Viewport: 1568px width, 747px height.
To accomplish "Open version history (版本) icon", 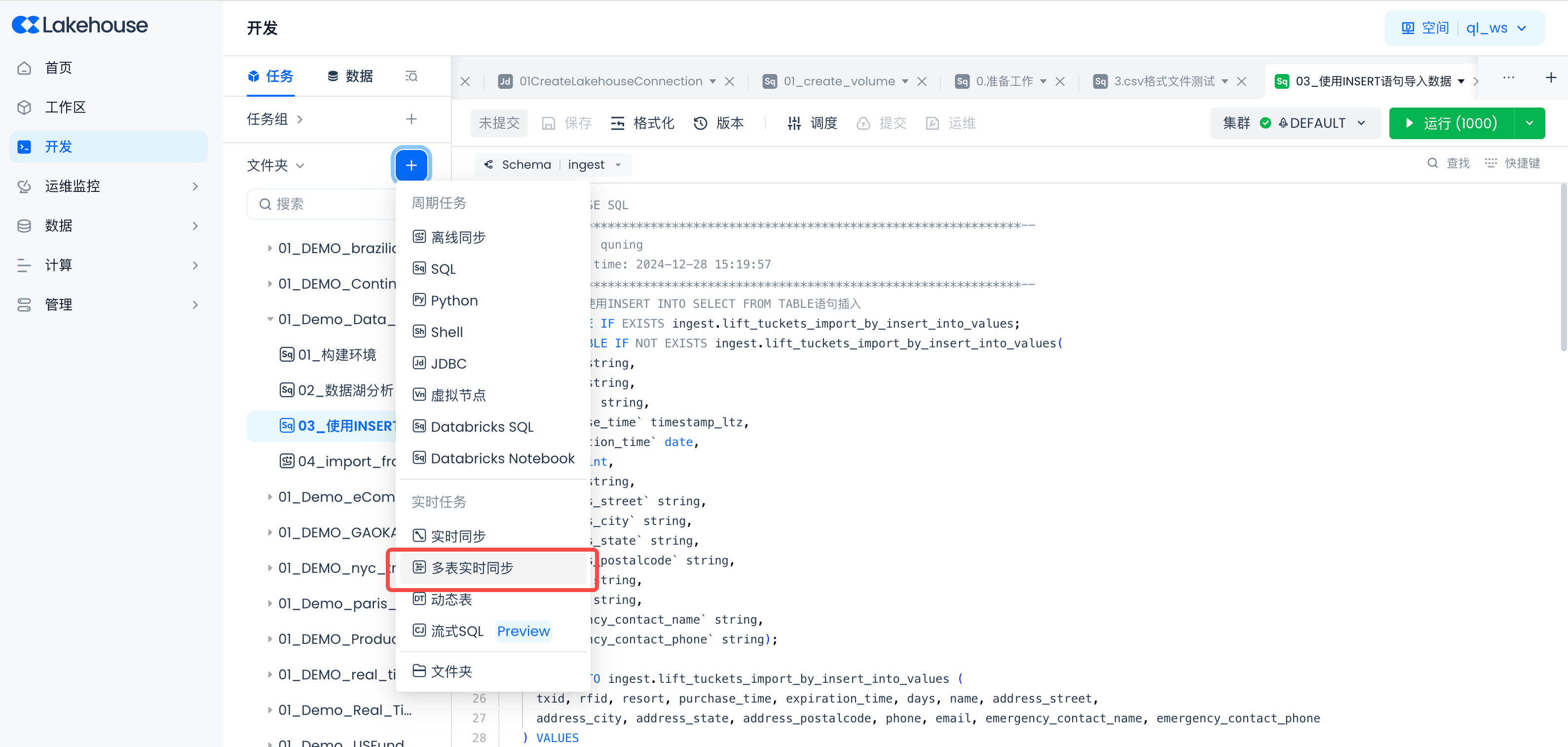I will coord(700,123).
